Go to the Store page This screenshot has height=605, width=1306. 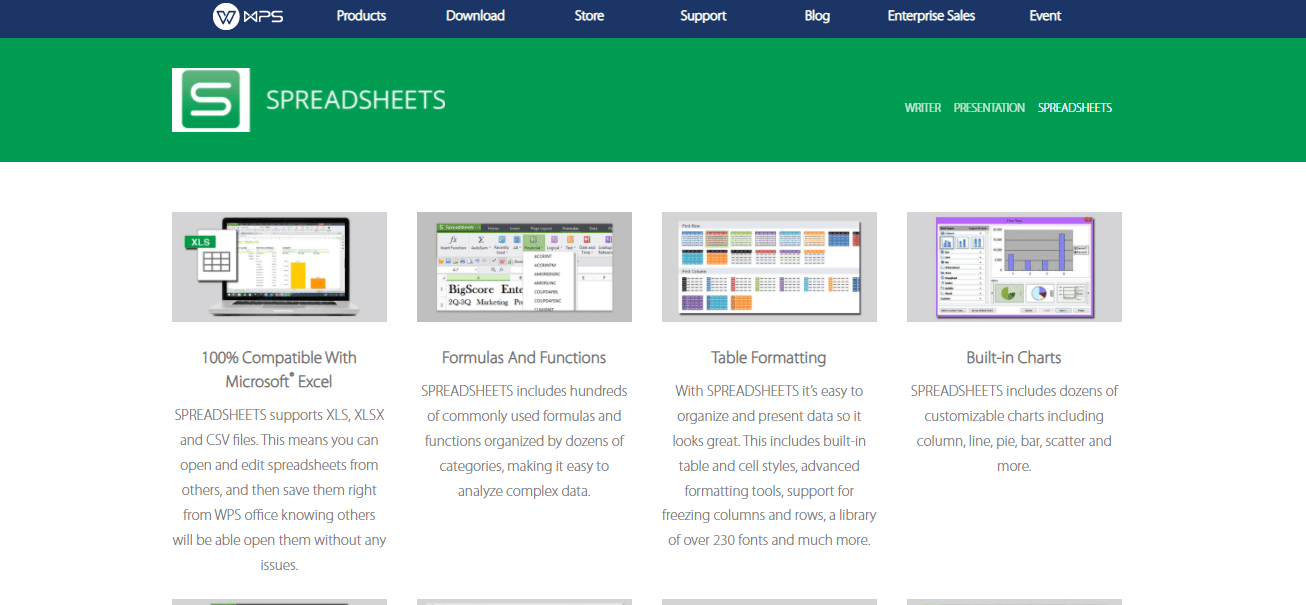pyautogui.click(x=589, y=16)
